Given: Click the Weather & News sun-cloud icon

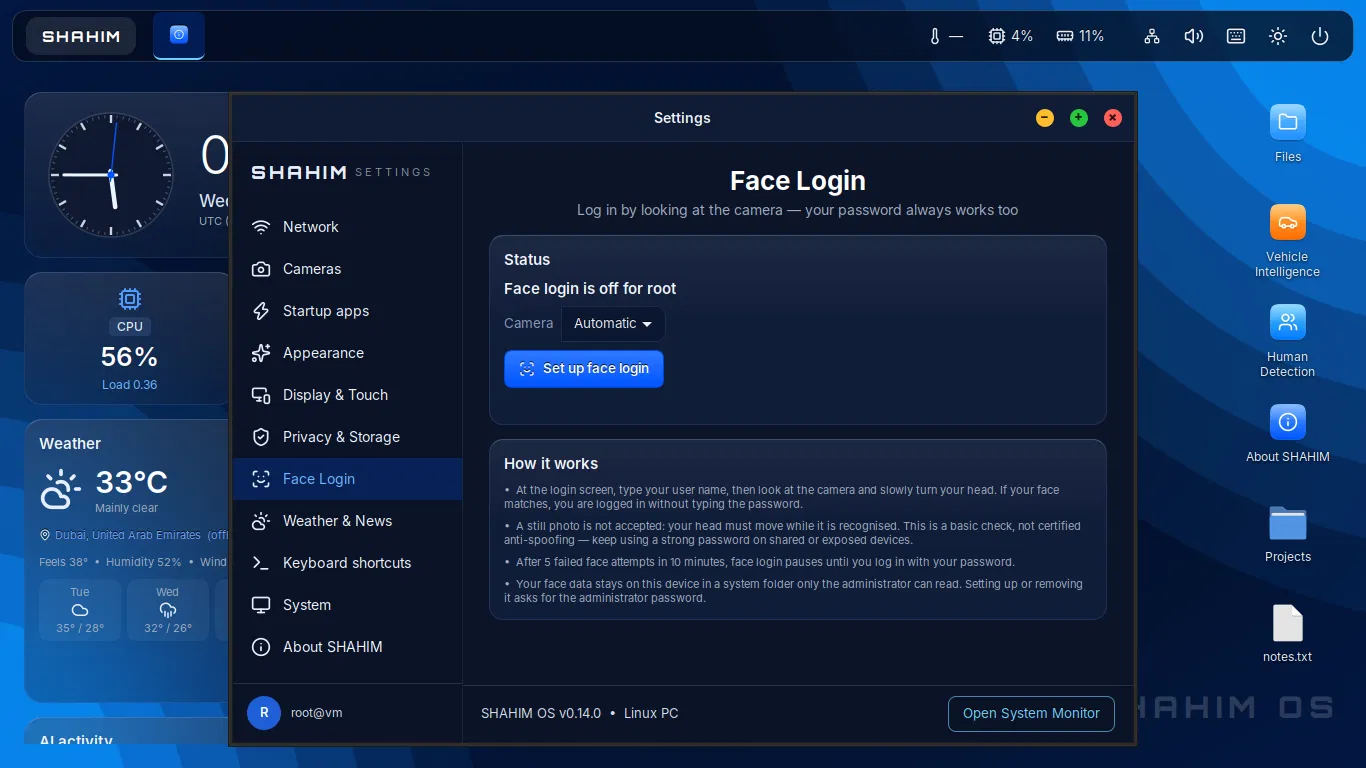Looking at the screenshot, I should [x=261, y=521].
